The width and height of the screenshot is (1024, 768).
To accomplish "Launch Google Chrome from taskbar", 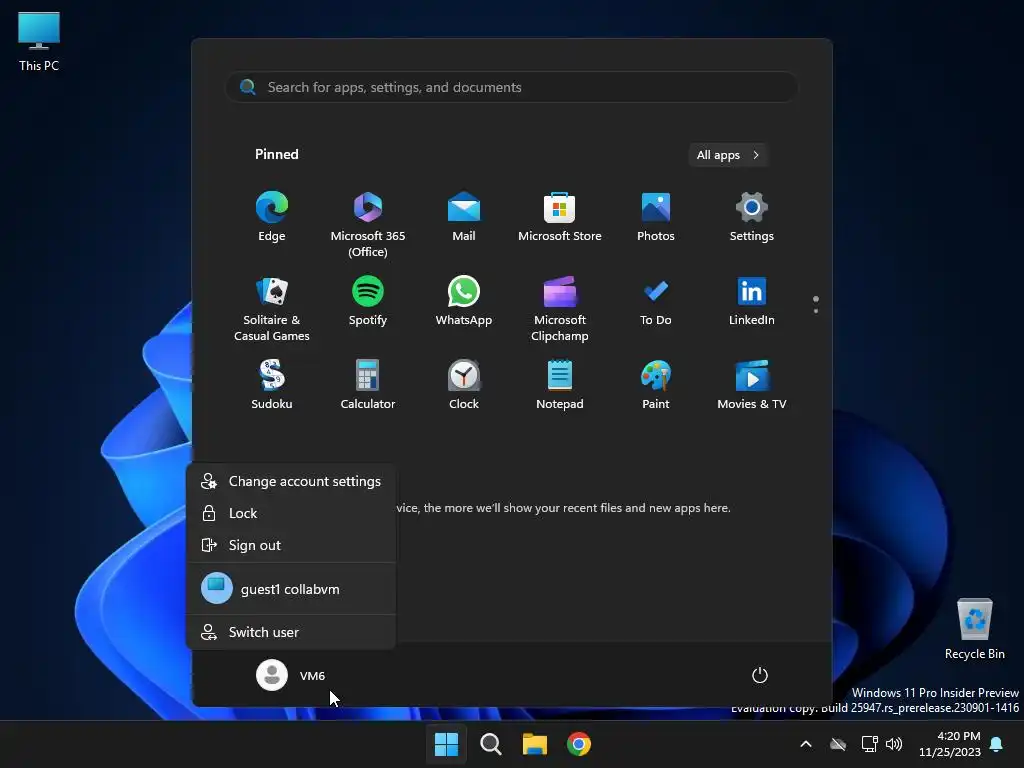I will pyautogui.click(x=579, y=744).
